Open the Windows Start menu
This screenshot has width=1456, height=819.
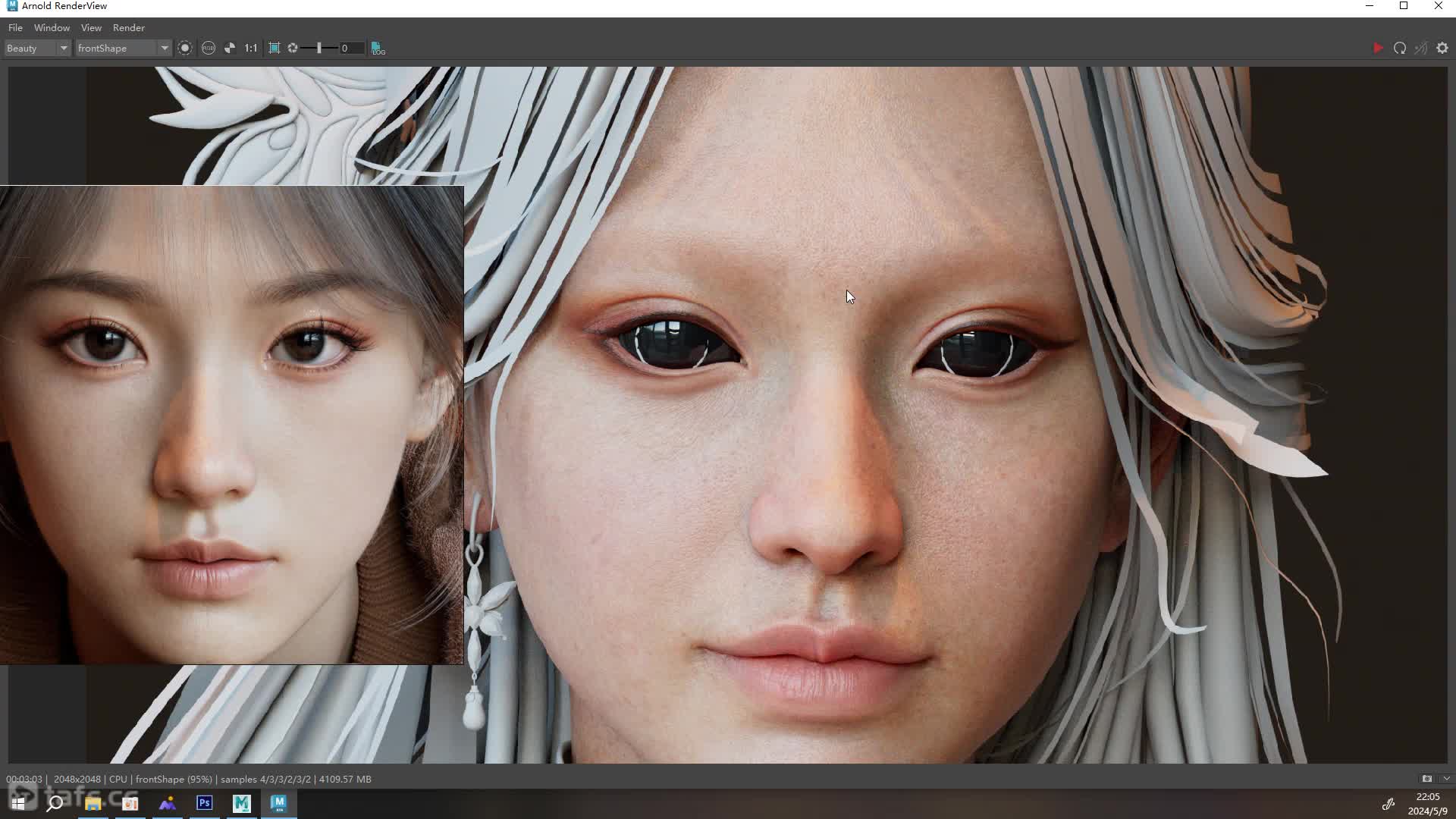[x=18, y=803]
